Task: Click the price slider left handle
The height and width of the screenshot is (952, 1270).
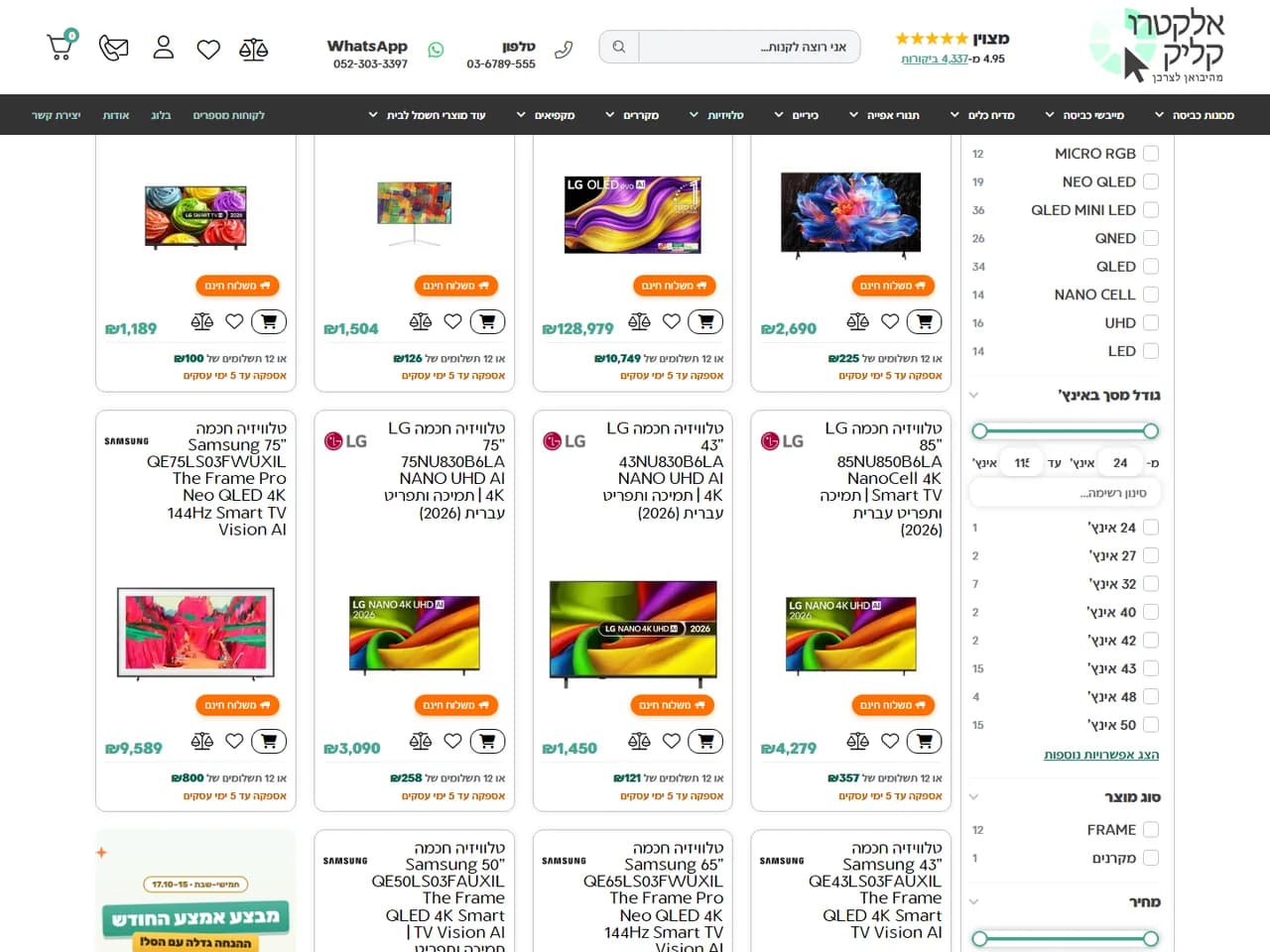Action: click(979, 938)
